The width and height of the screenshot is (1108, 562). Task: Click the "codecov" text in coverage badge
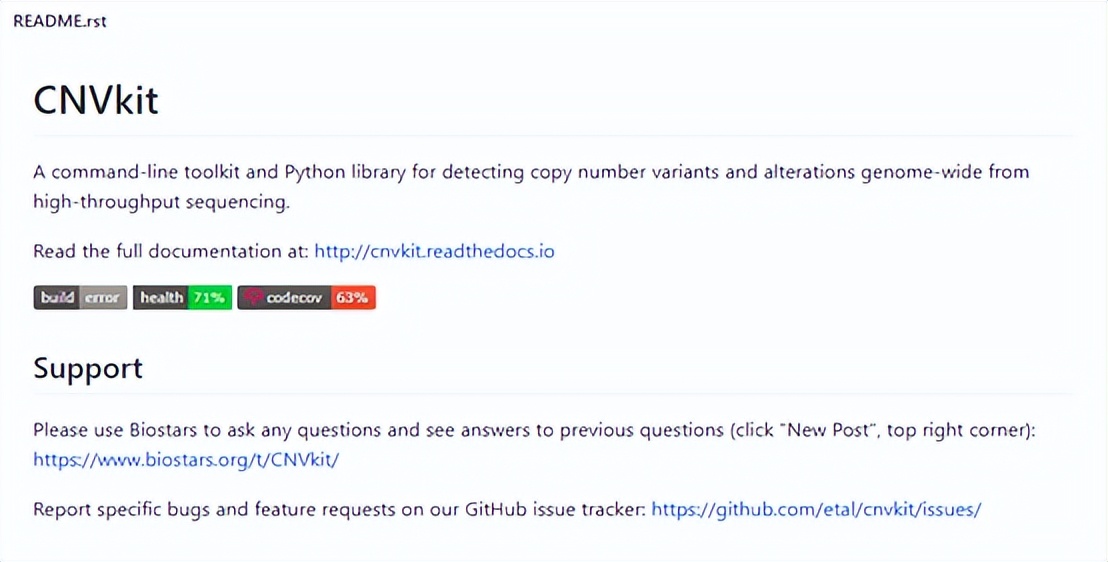click(293, 297)
